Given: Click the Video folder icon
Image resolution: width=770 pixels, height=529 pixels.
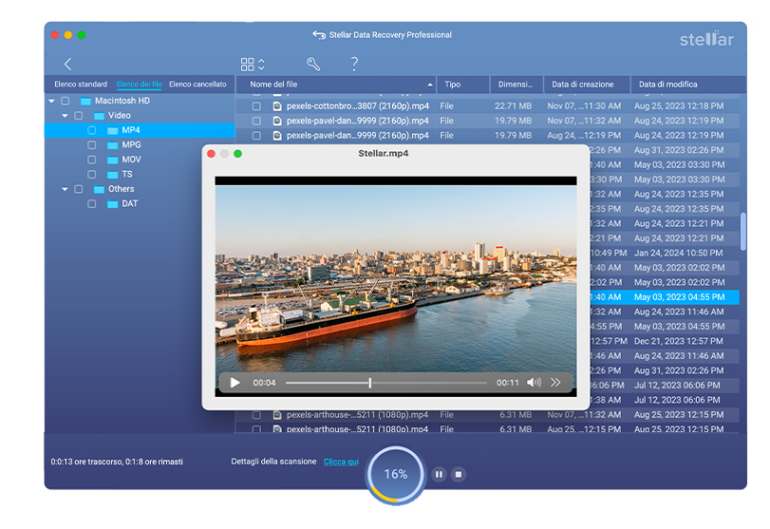Looking at the screenshot, I should coord(99,116).
